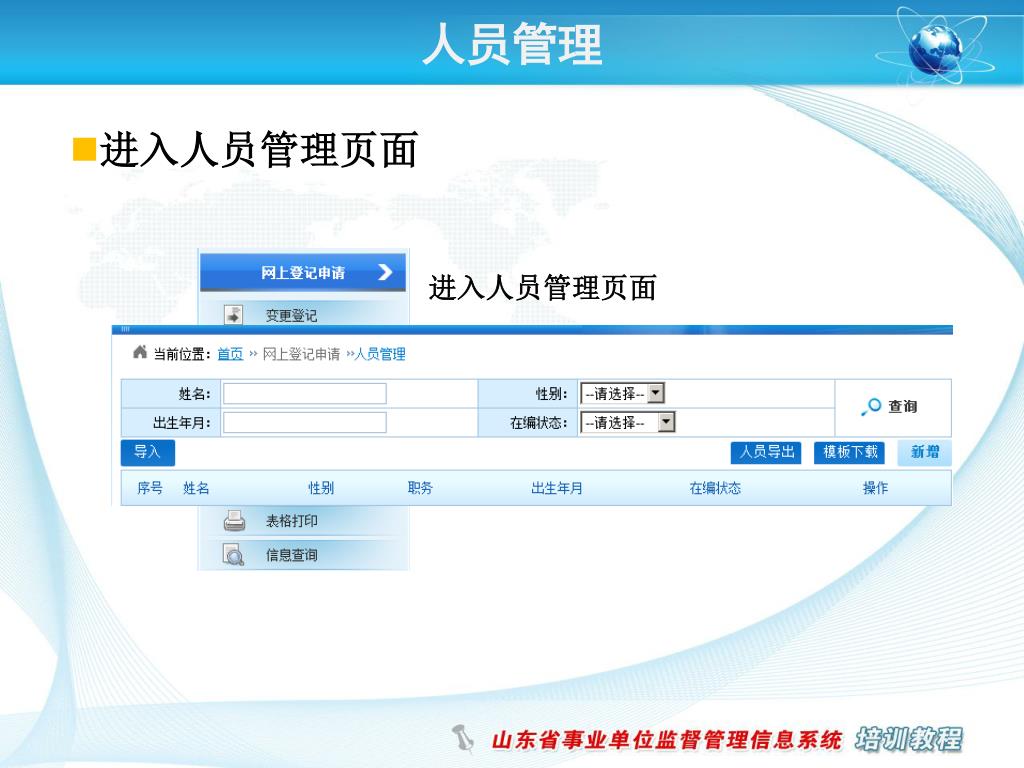Click the home icon beside 当前位置
Image resolution: width=1024 pixels, height=768 pixels.
[139, 352]
